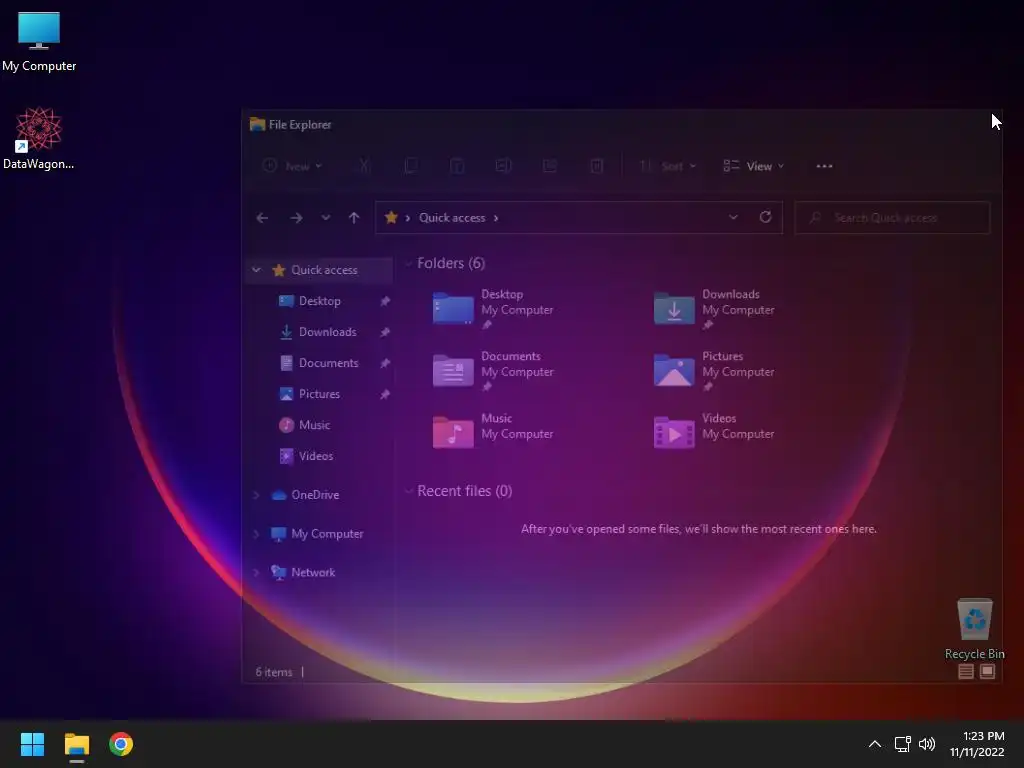Select My Computer in navigation pane
Image resolution: width=1024 pixels, height=768 pixels.
[327, 534]
